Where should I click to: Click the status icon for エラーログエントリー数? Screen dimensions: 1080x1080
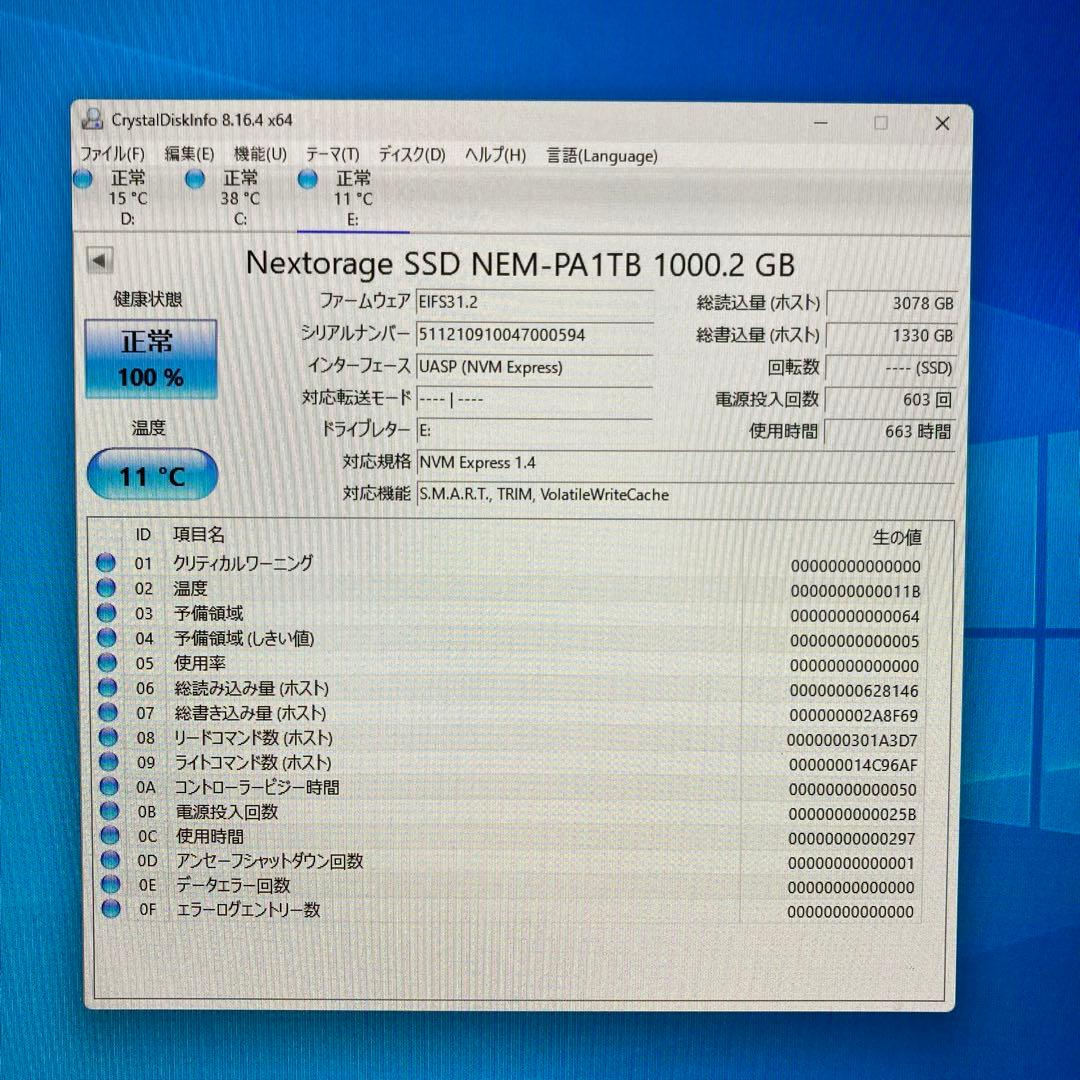[x=106, y=910]
